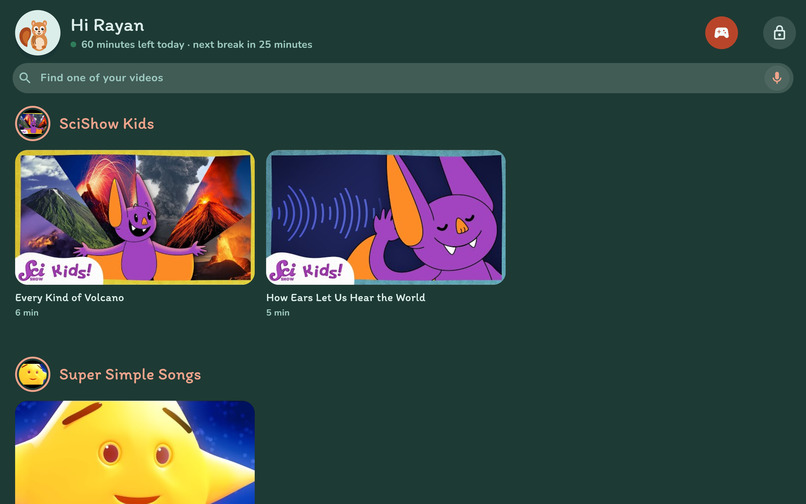Image resolution: width=806 pixels, height=504 pixels.
Task: Tap the parental lock icon
Action: [779, 33]
